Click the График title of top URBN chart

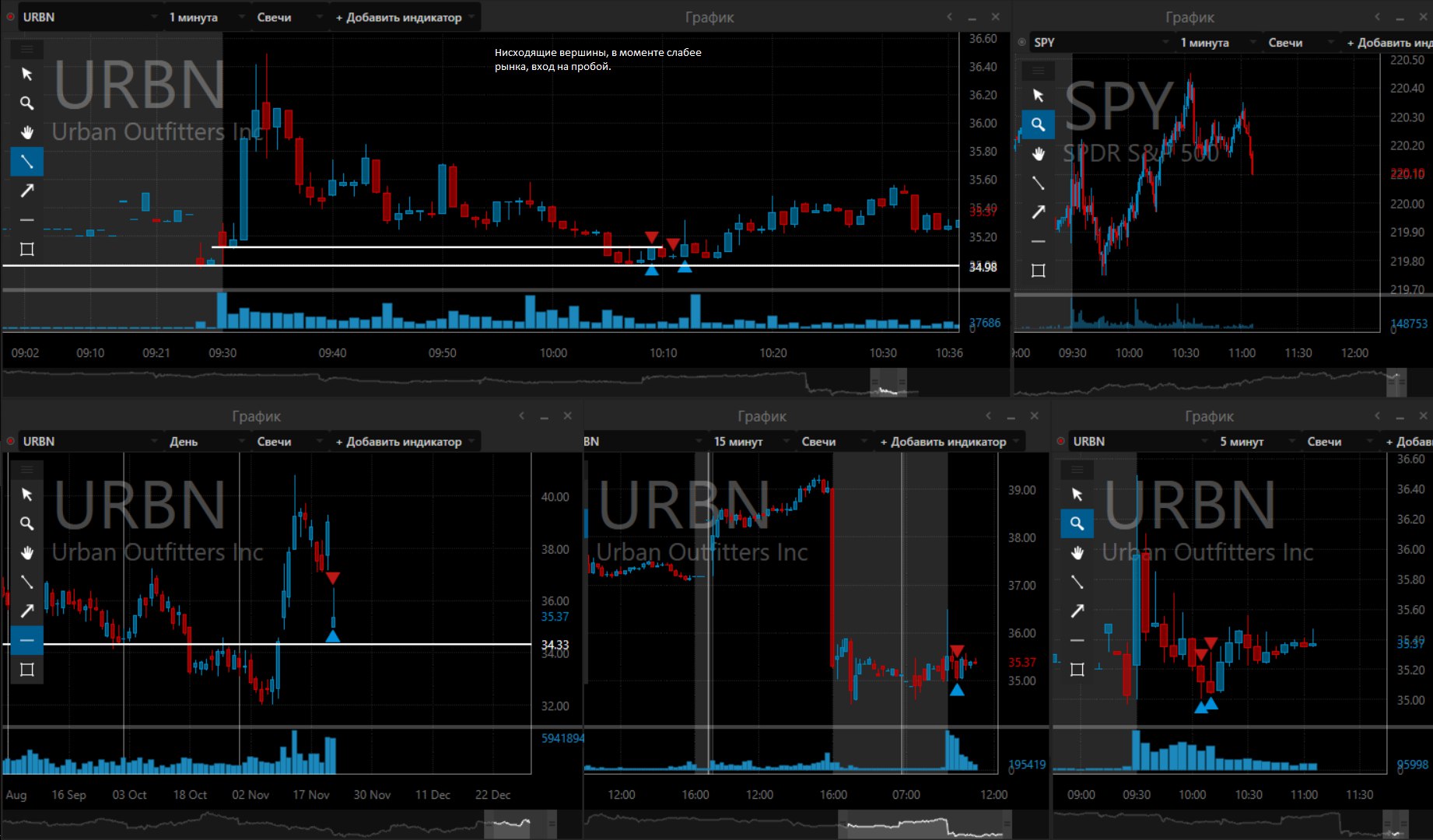[709, 17]
